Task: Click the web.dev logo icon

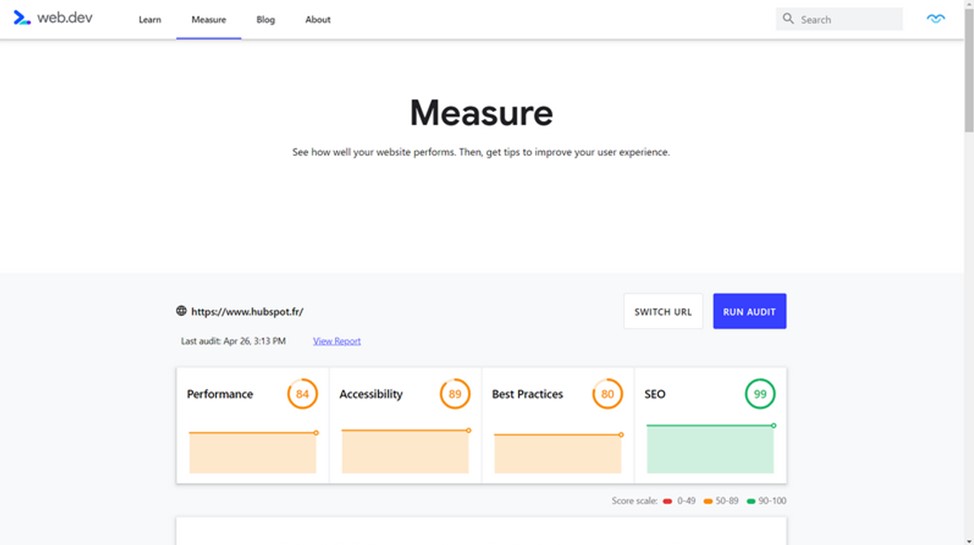Action: tap(22, 18)
